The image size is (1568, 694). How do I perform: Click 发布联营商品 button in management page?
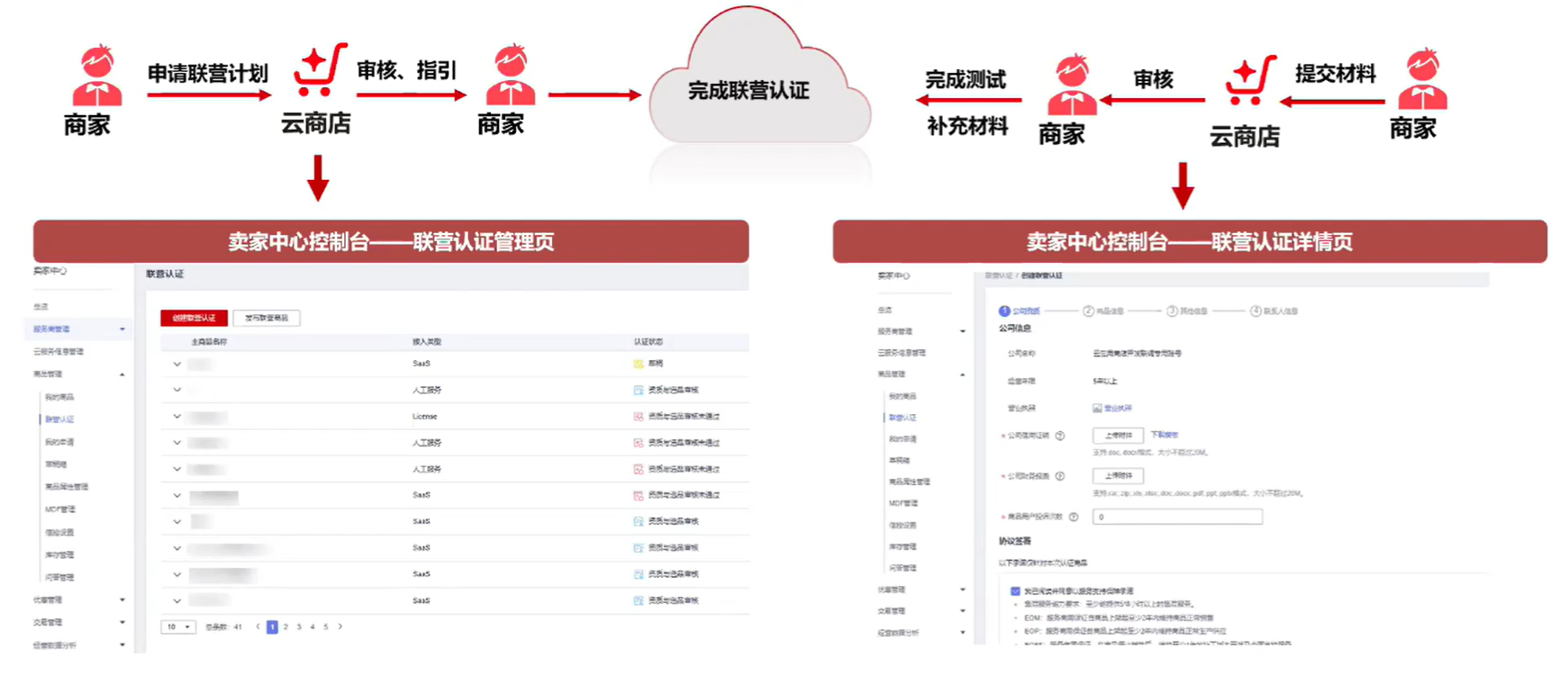267,318
